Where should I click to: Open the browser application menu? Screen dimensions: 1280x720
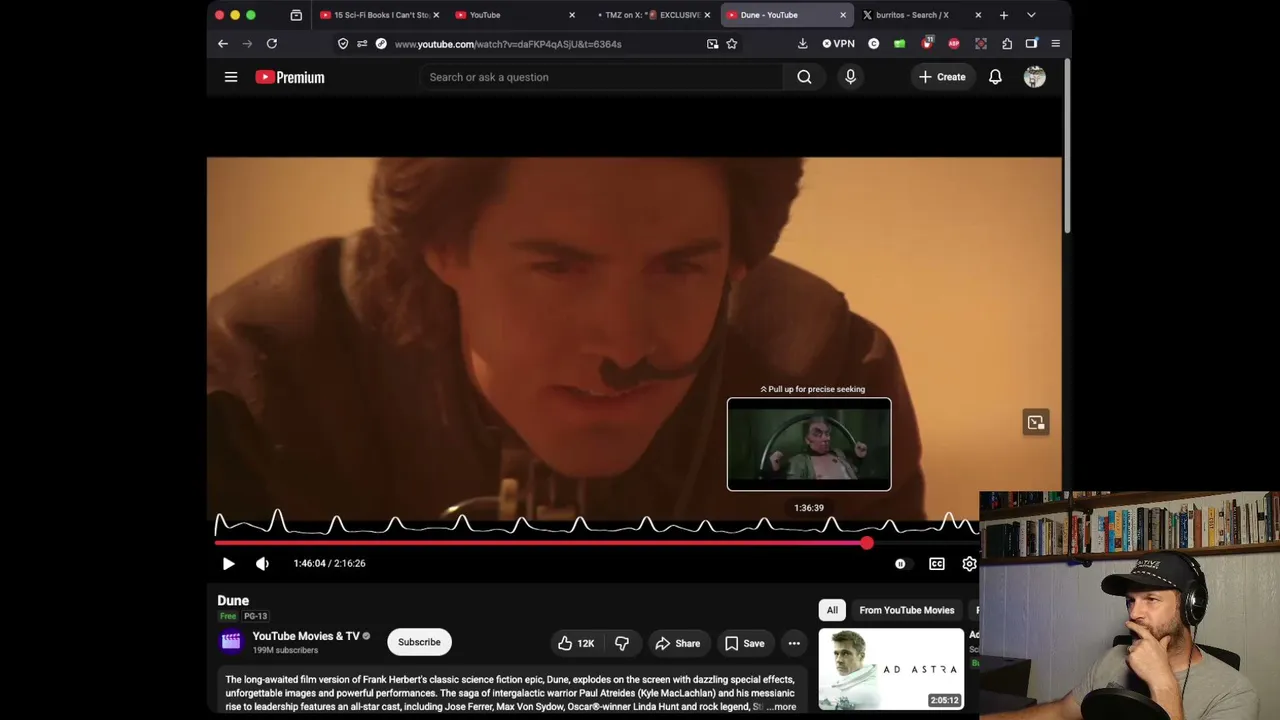[x=1055, y=44]
